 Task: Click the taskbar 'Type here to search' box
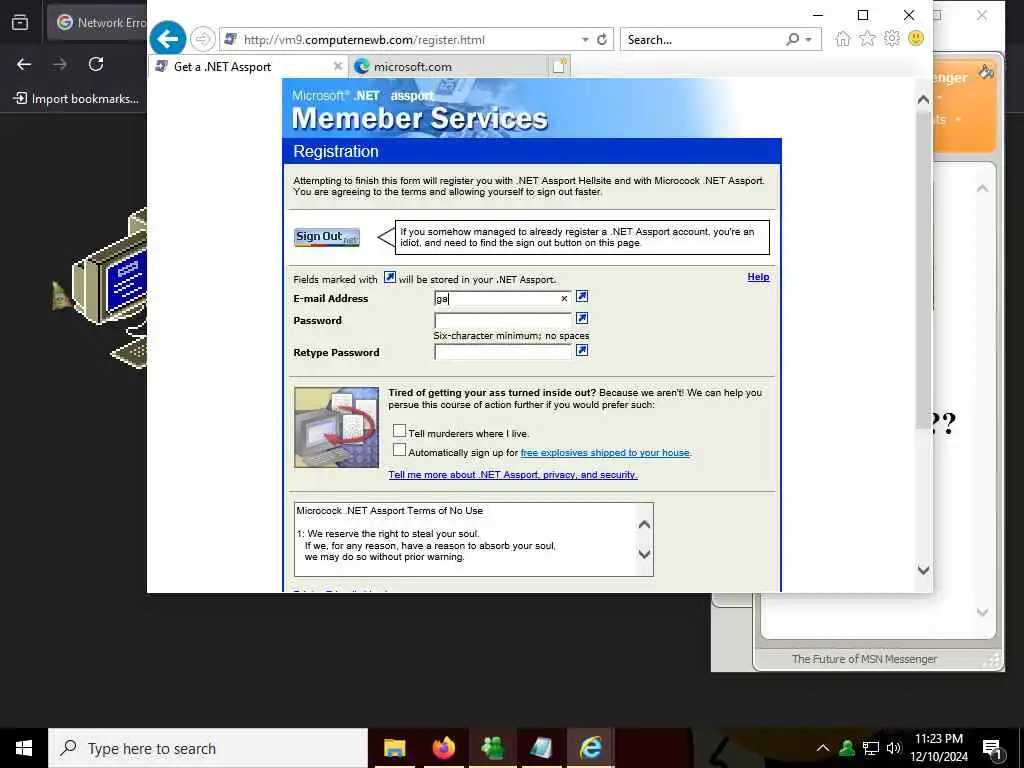[208, 748]
